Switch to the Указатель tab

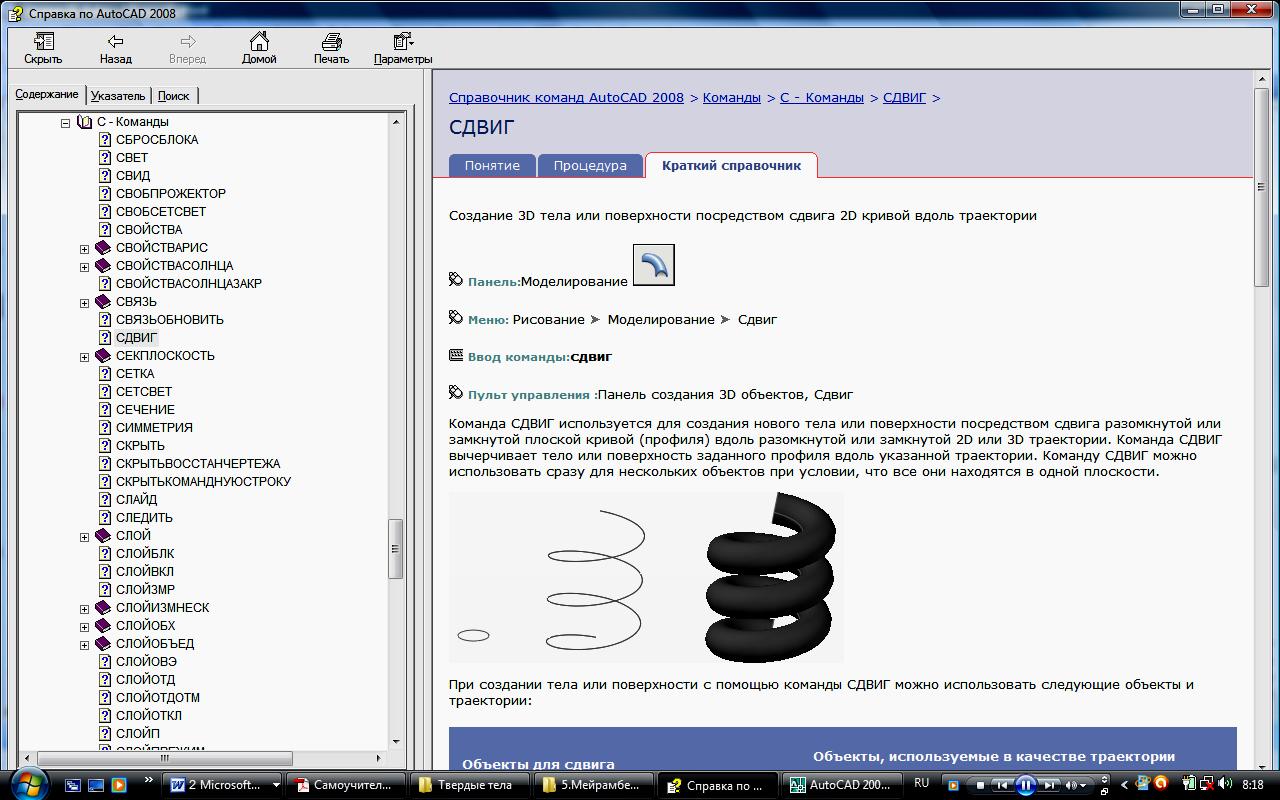(118, 96)
